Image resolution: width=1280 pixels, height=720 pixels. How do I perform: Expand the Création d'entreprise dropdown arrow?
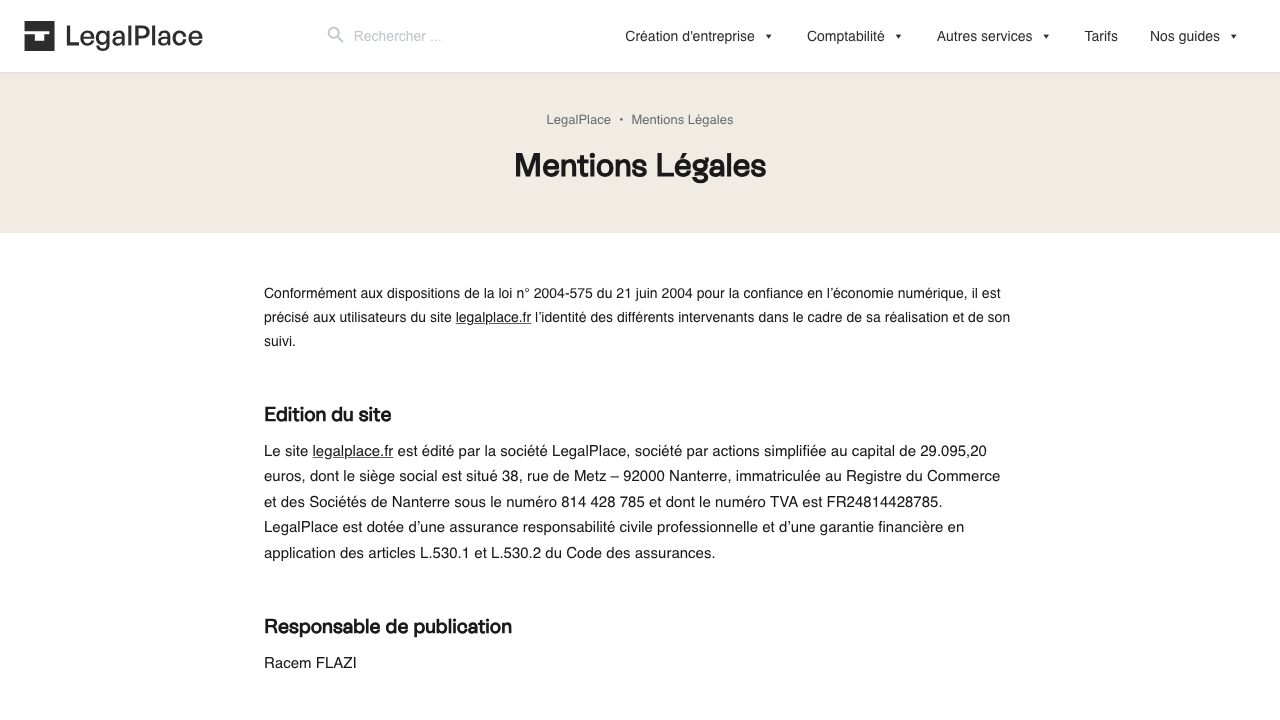[768, 37]
